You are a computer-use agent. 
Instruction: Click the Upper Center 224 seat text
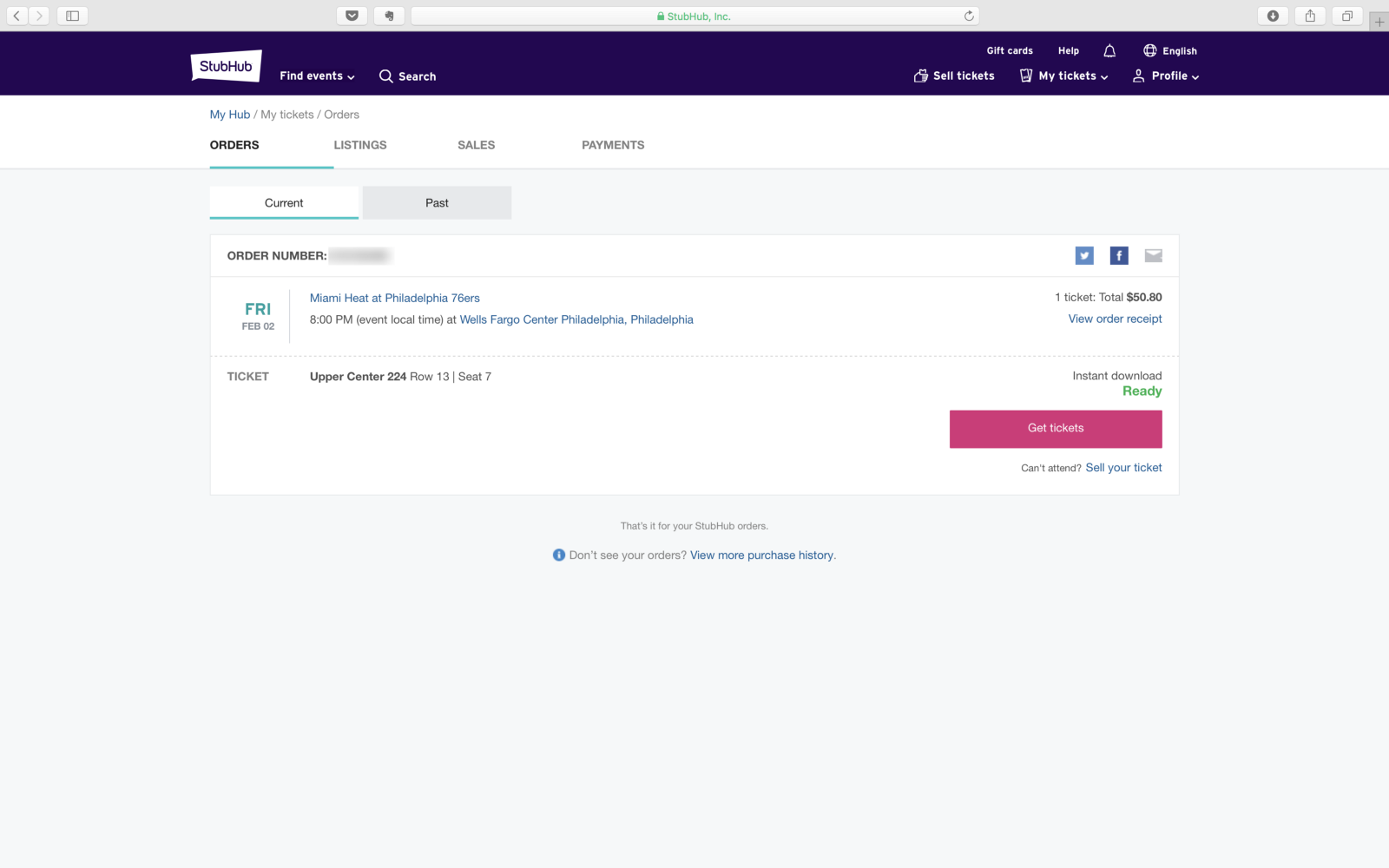pyautogui.click(x=358, y=376)
